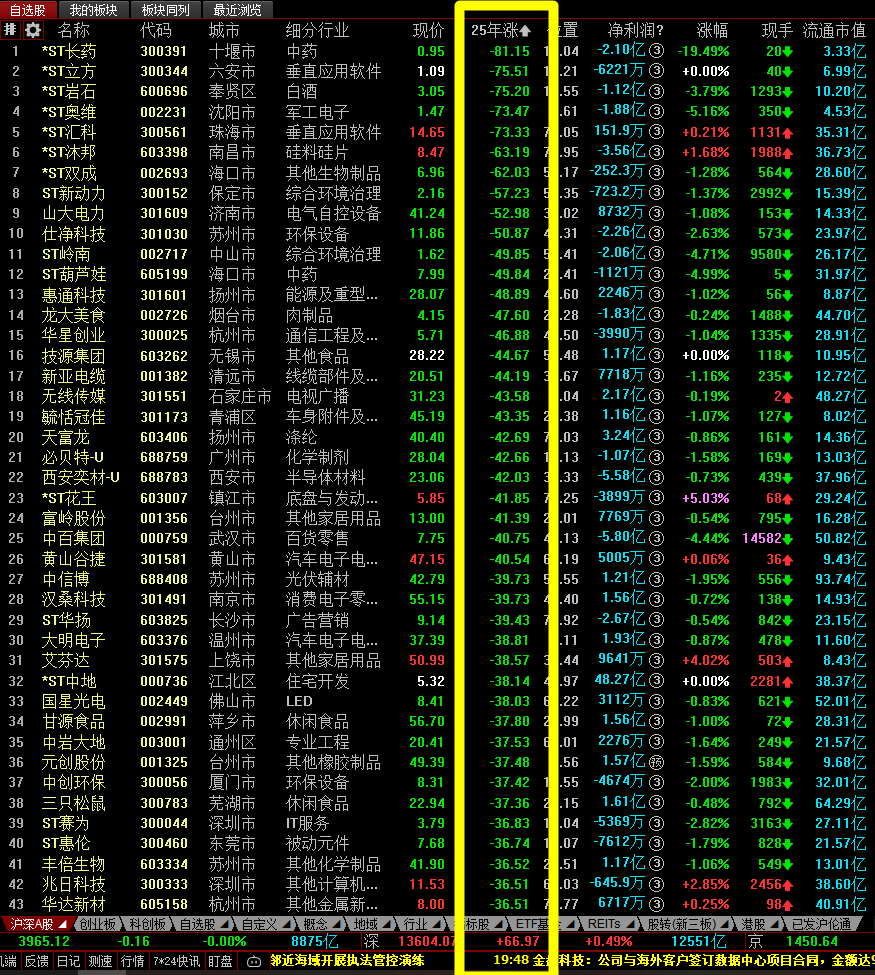Click the ③ report icon in 山大电力 row
875x975 pixels.
[x=657, y=213]
